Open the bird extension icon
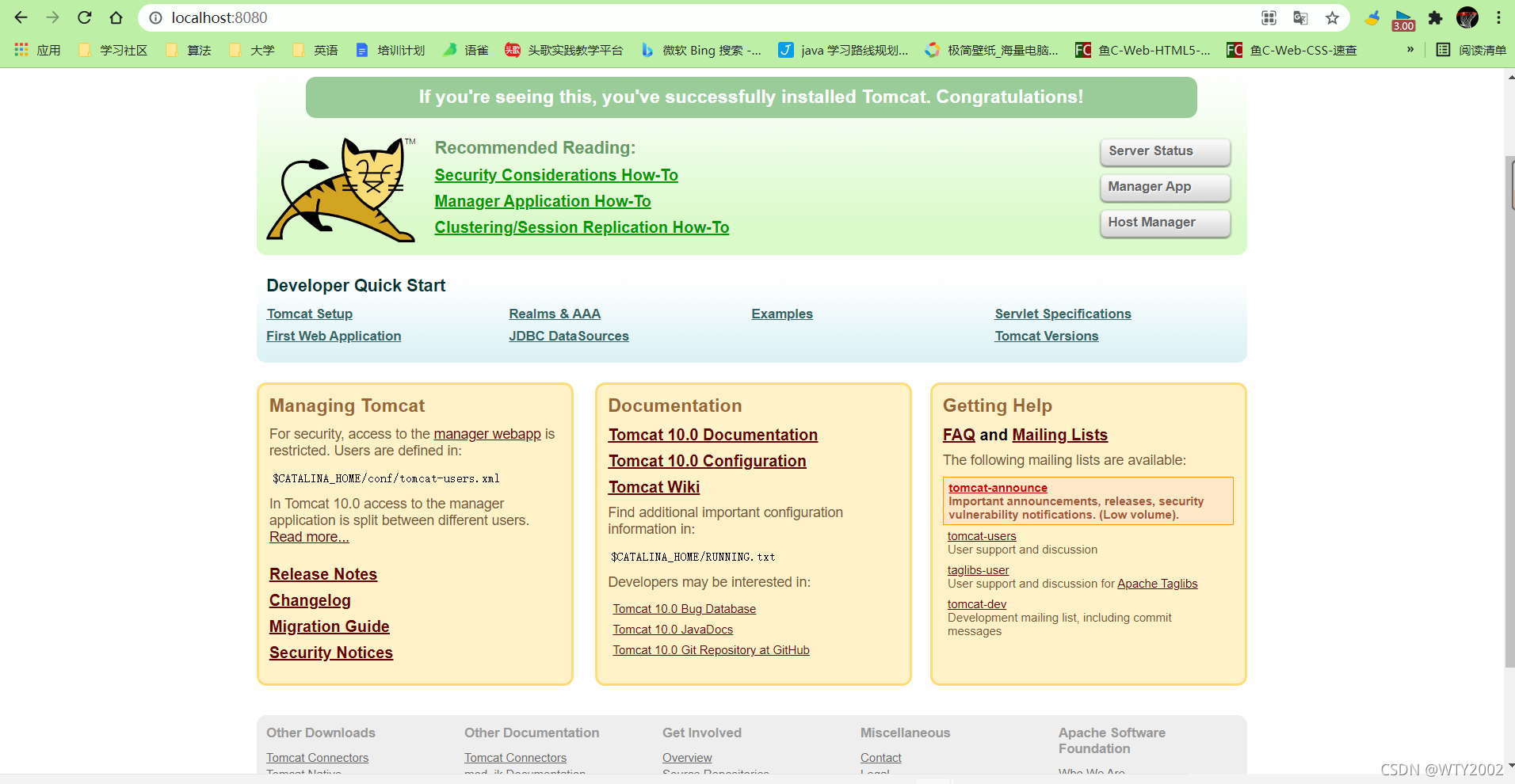This screenshot has width=1515, height=784. click(1372, 17)
